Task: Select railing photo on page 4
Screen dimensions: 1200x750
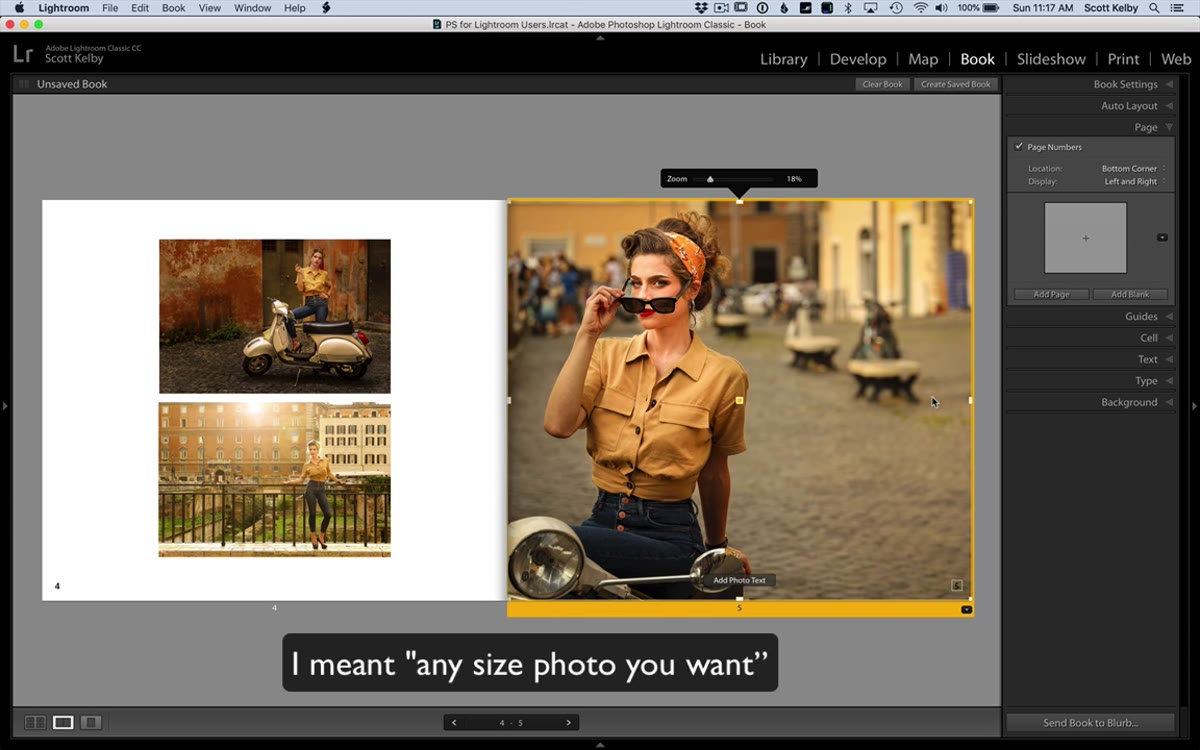Action: click(x=275, y=480)
